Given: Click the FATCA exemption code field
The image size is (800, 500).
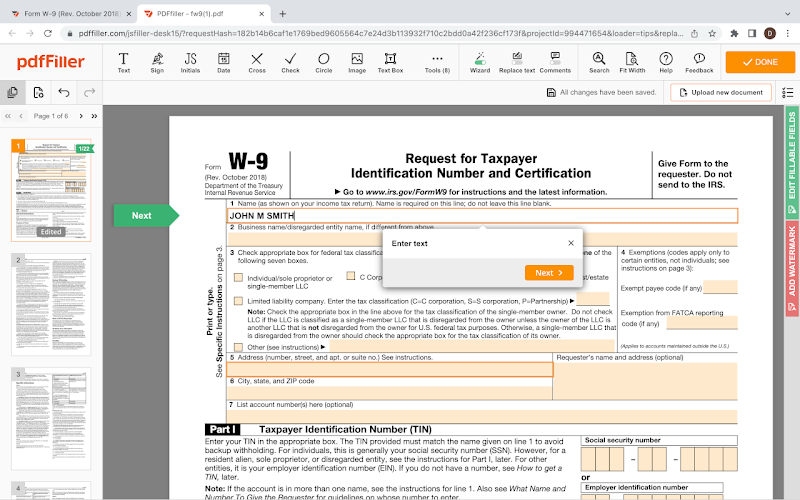Looking at the screenshot, I should tap(702, 322).
